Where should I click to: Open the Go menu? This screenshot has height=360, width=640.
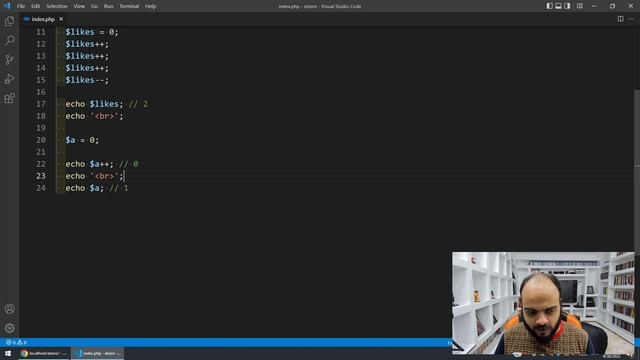pos(94,6)
